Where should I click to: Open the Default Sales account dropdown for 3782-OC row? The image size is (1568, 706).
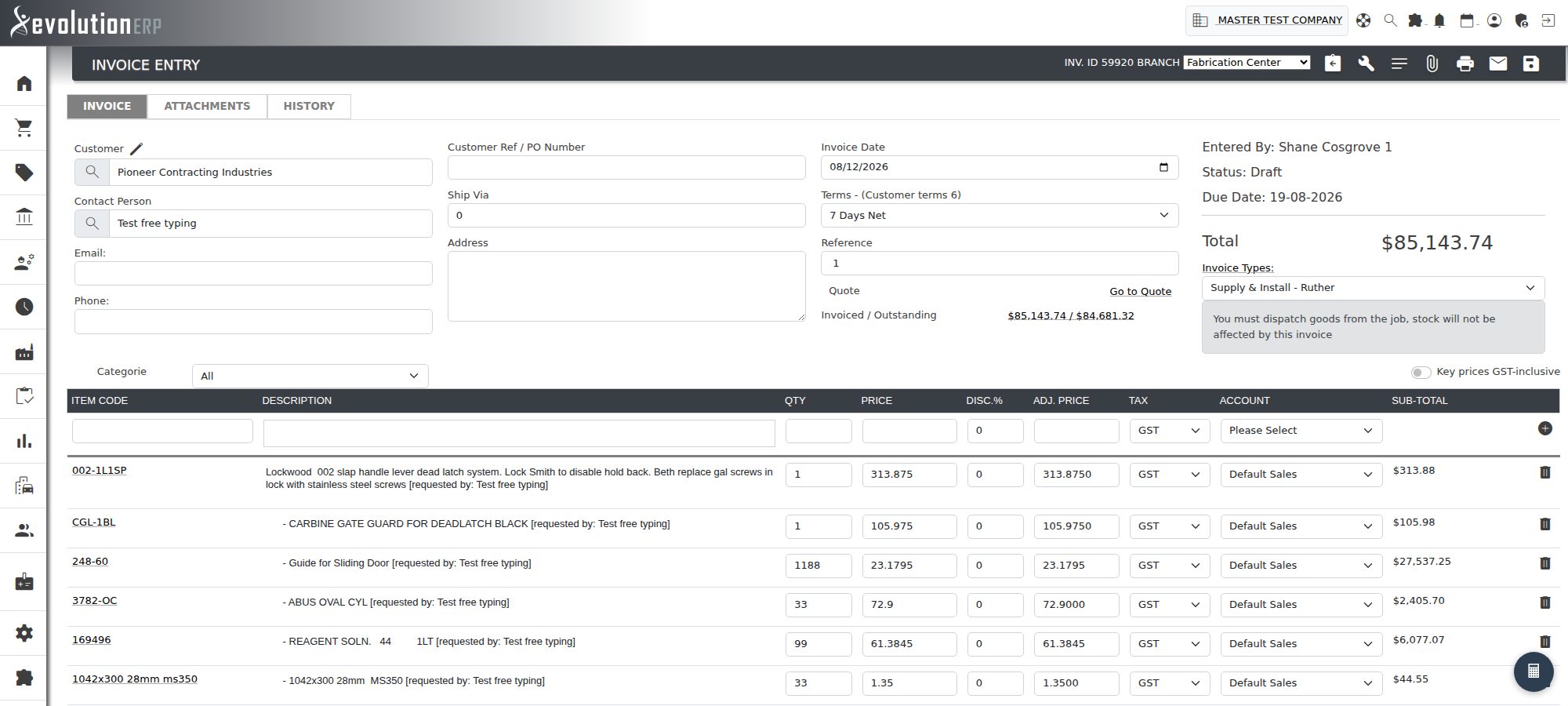(1301, 605)
